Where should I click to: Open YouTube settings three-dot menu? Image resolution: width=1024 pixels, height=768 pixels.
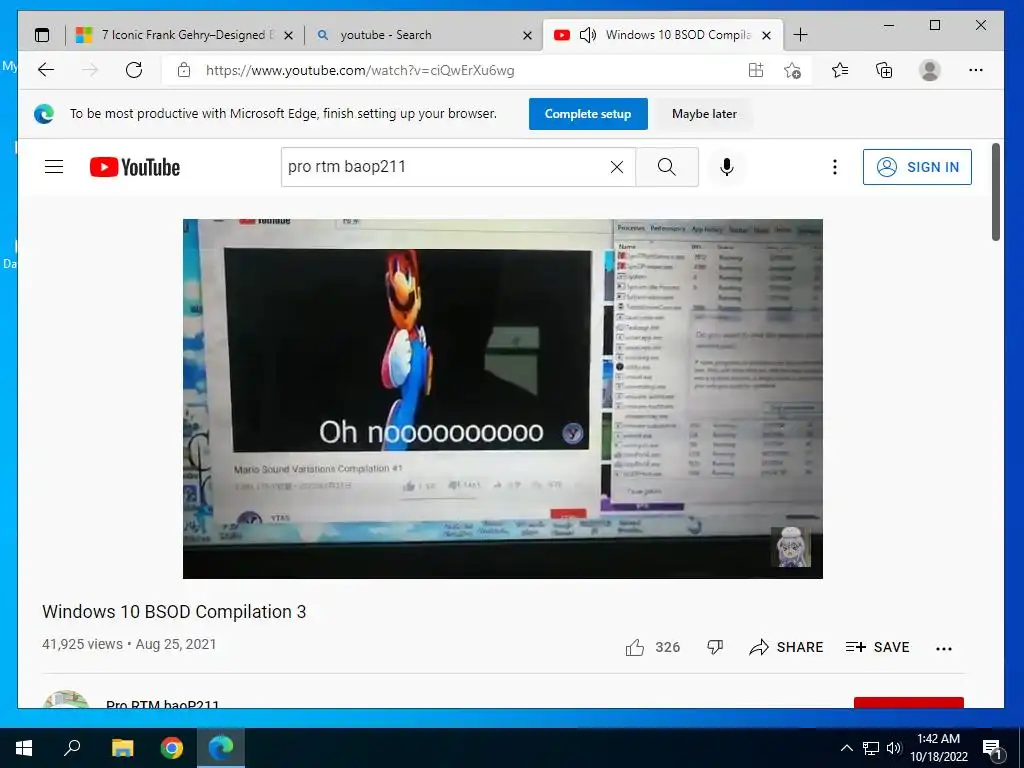[835, 167]
